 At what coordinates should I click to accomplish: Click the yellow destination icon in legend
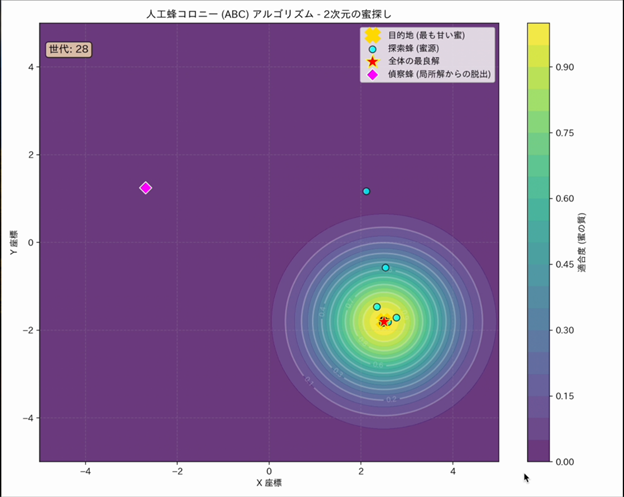pyautogui.click(x=373, y=35)
